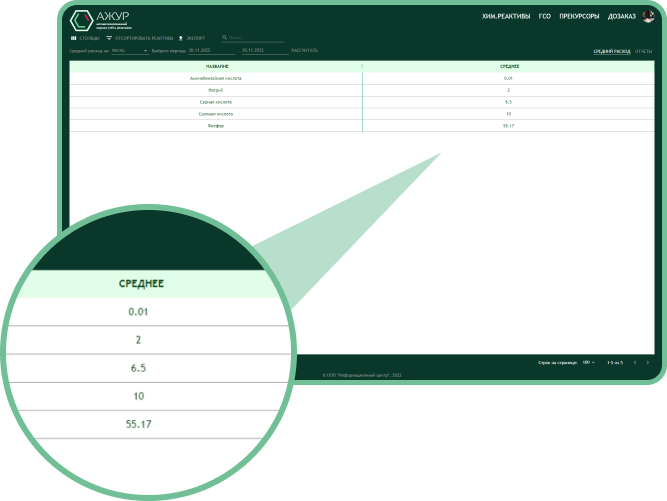
Task: Select the Соляная кислота row
Action: pos(362,114)
